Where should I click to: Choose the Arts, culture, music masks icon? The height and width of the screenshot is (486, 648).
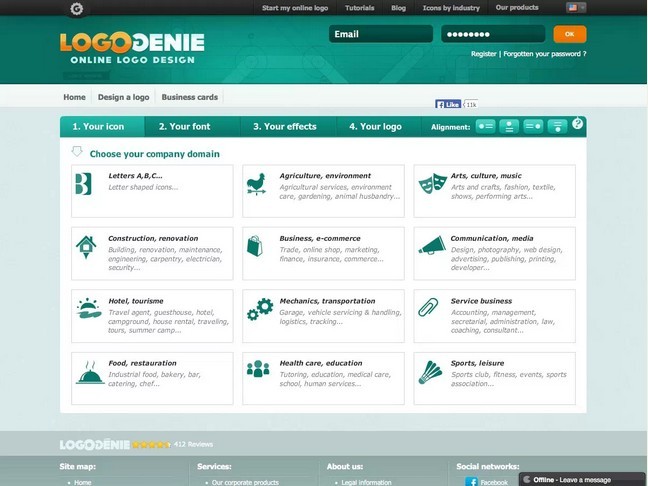coord(431,185)
